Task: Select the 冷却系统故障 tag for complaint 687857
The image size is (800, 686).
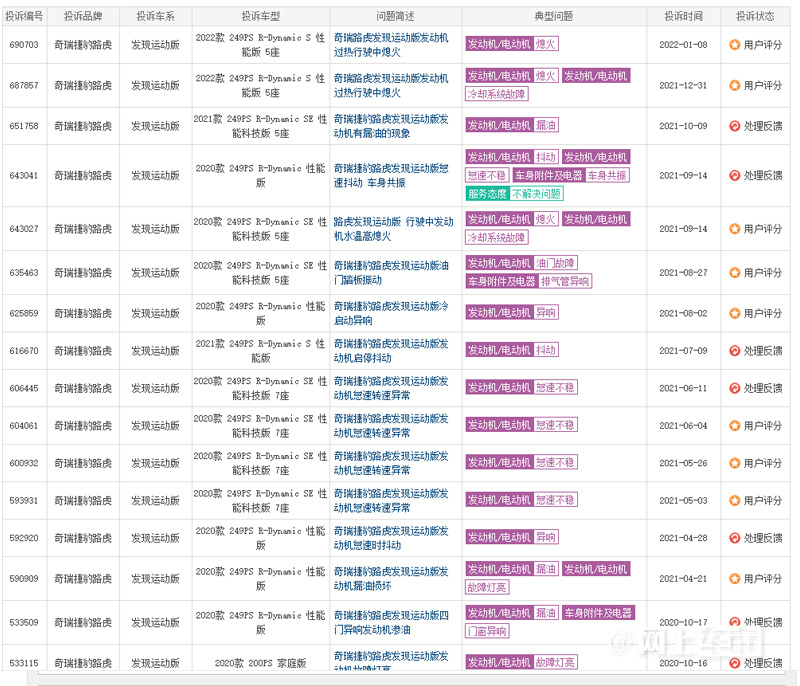Action: 496,94
